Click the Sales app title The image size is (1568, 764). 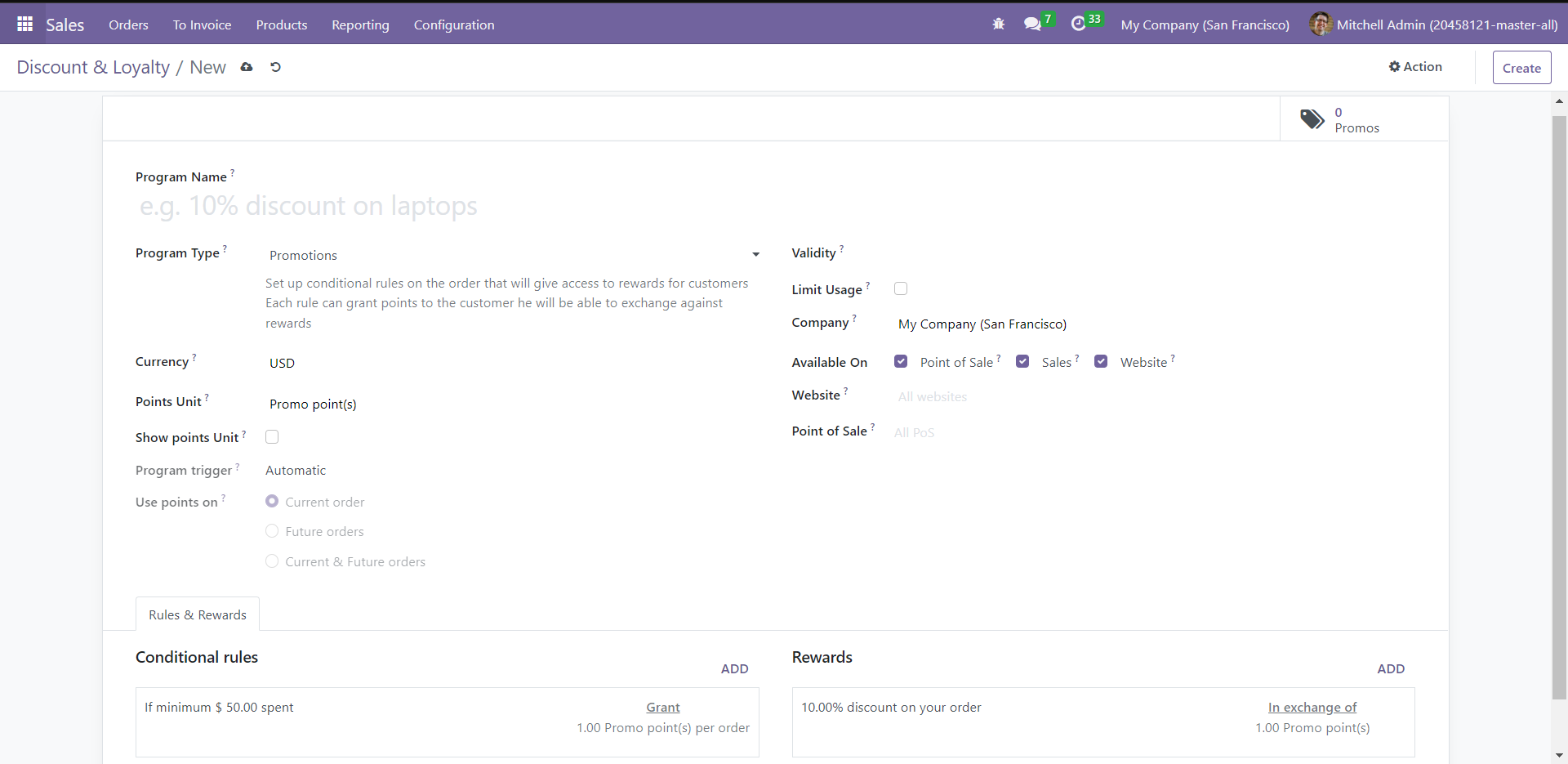point(65,25)
